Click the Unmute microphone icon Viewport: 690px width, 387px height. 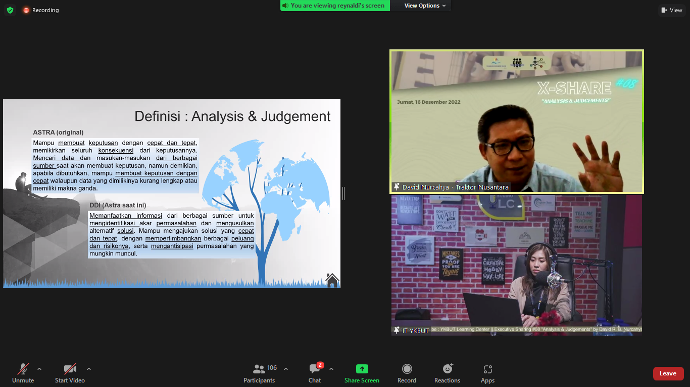(x=23, y=369)
